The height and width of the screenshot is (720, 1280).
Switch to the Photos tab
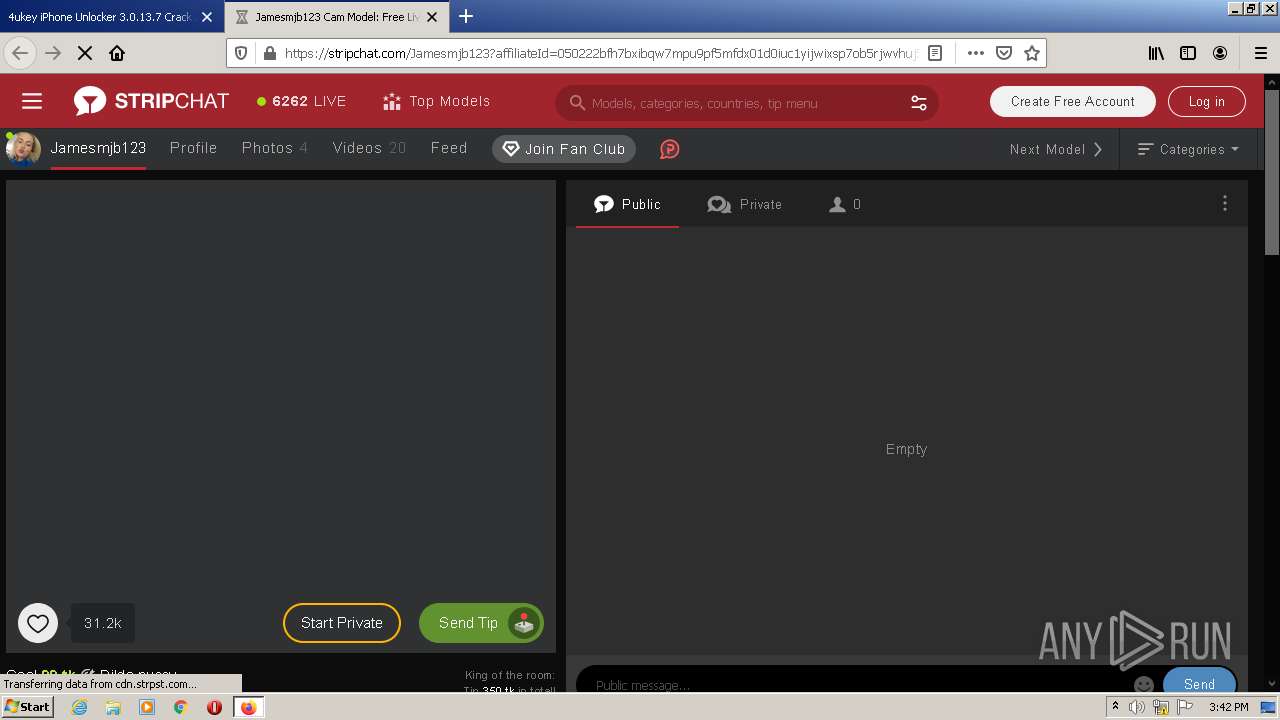274,148
